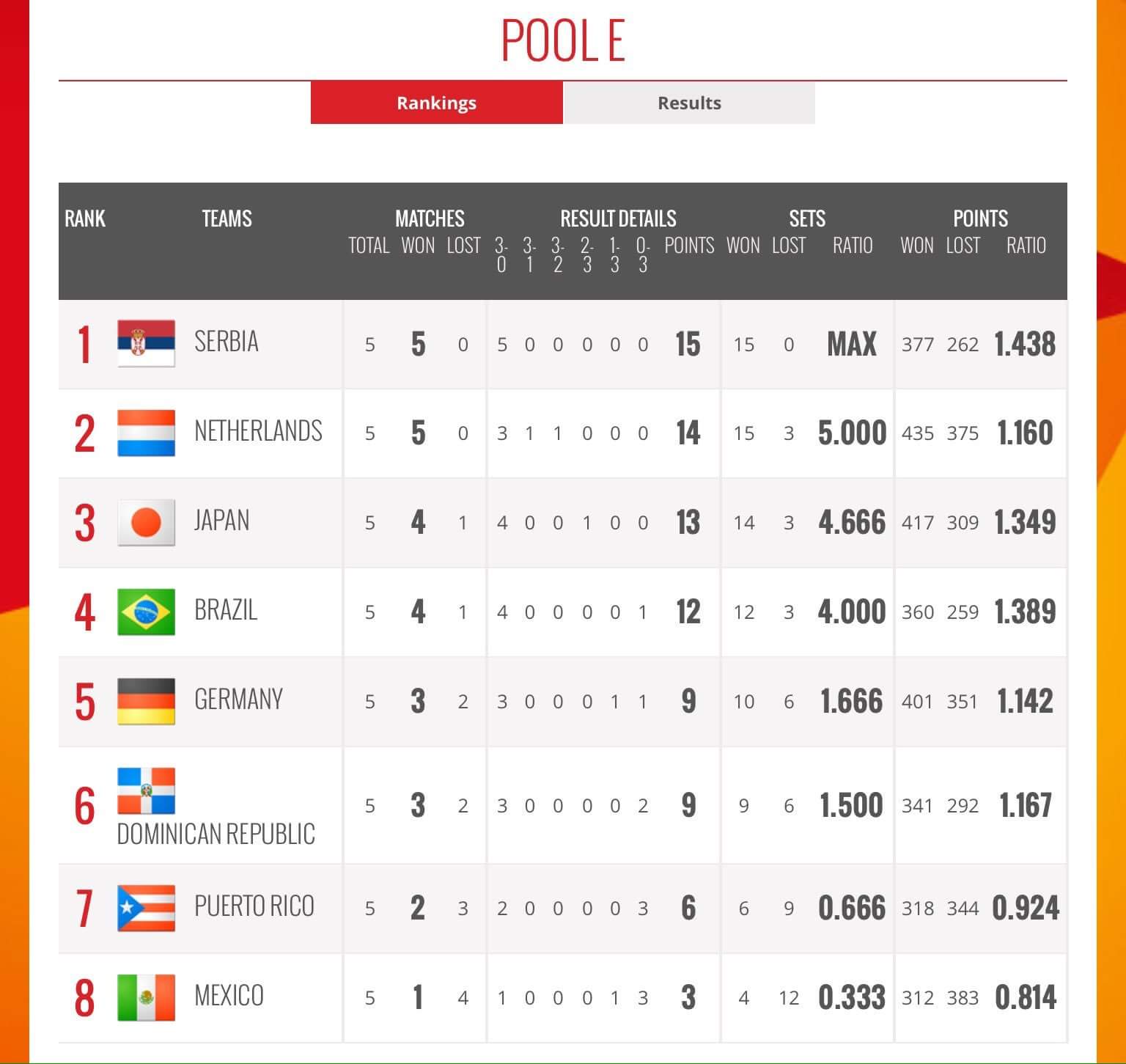Screen dimensions: 1126x1064
Task: Click the Mexico flag icon
Action: (x=146, y=997)
